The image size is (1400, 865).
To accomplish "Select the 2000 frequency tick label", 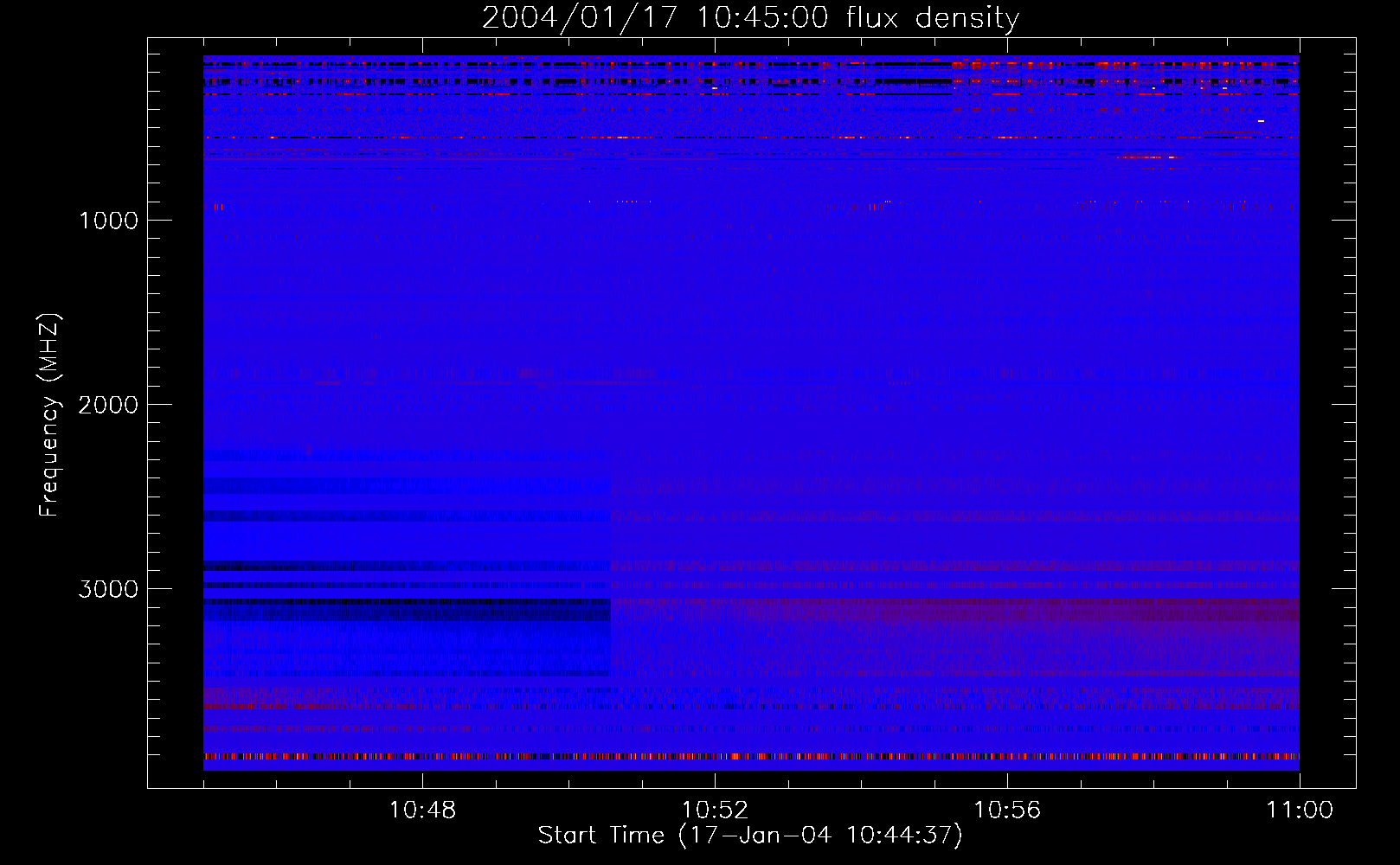I will pyautogui.click(x=109, y=405).
